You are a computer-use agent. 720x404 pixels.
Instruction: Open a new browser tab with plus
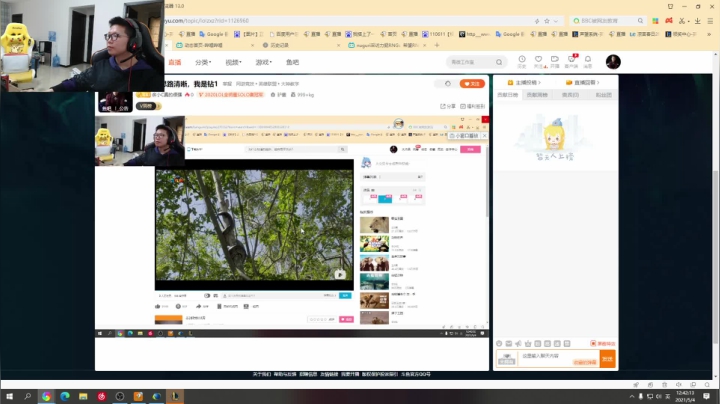[x=437, y=45]
